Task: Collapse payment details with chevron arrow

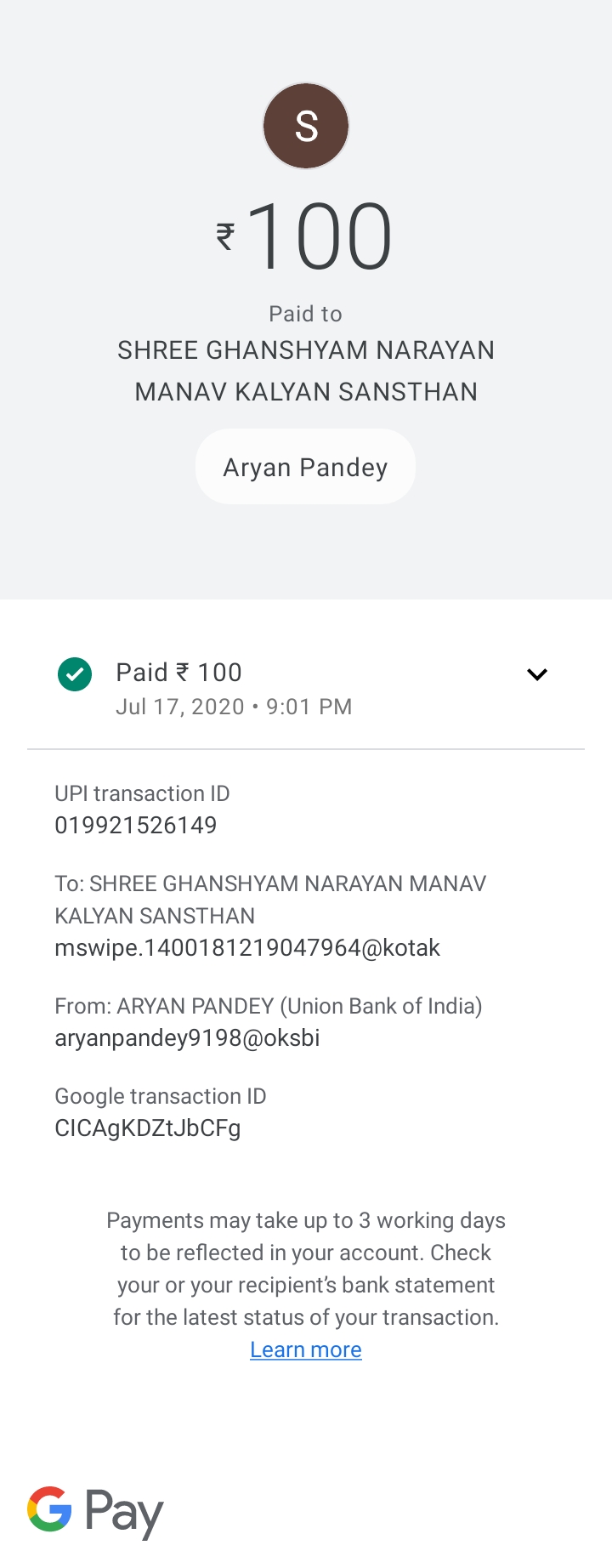Action: 537,674
